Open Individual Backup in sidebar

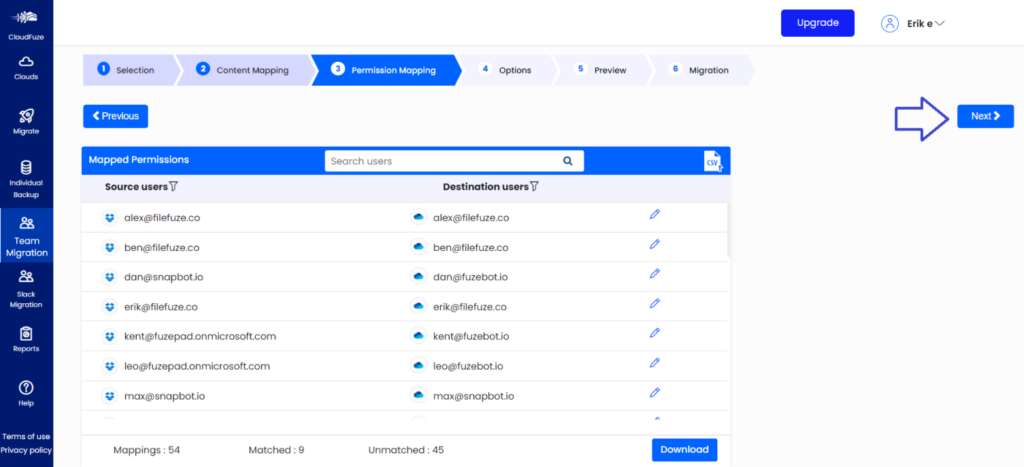(x=26, y=168)
